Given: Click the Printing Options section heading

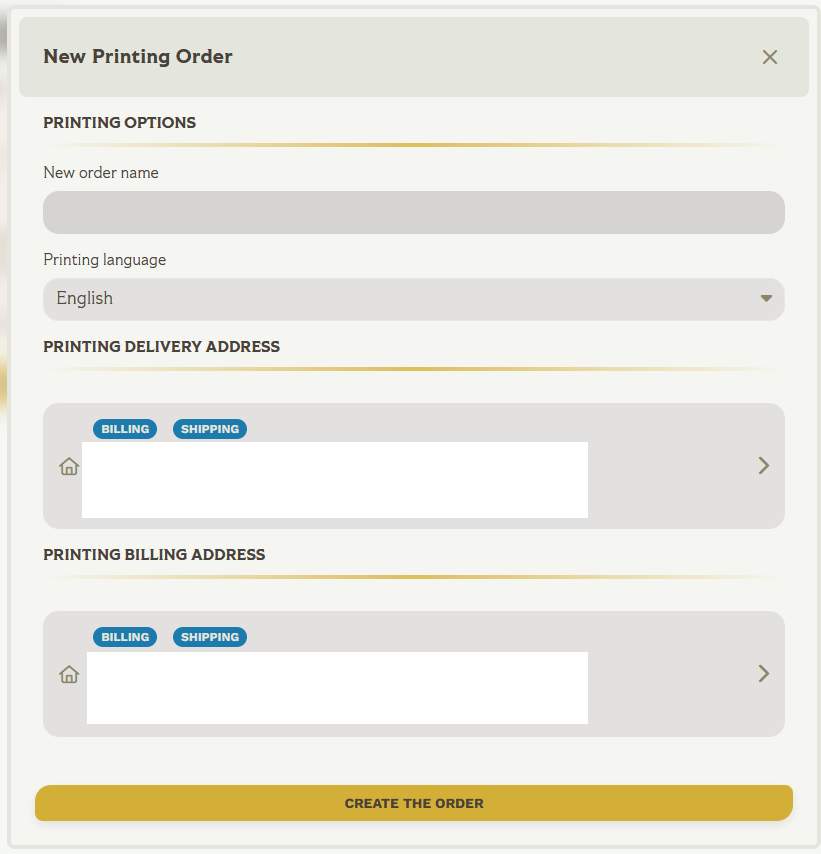Looking at the screenshot, I should 120,123.
